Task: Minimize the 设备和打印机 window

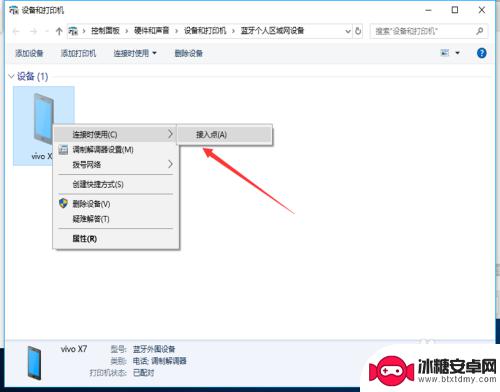Action: pyautogui.click(x=428, y=10)
